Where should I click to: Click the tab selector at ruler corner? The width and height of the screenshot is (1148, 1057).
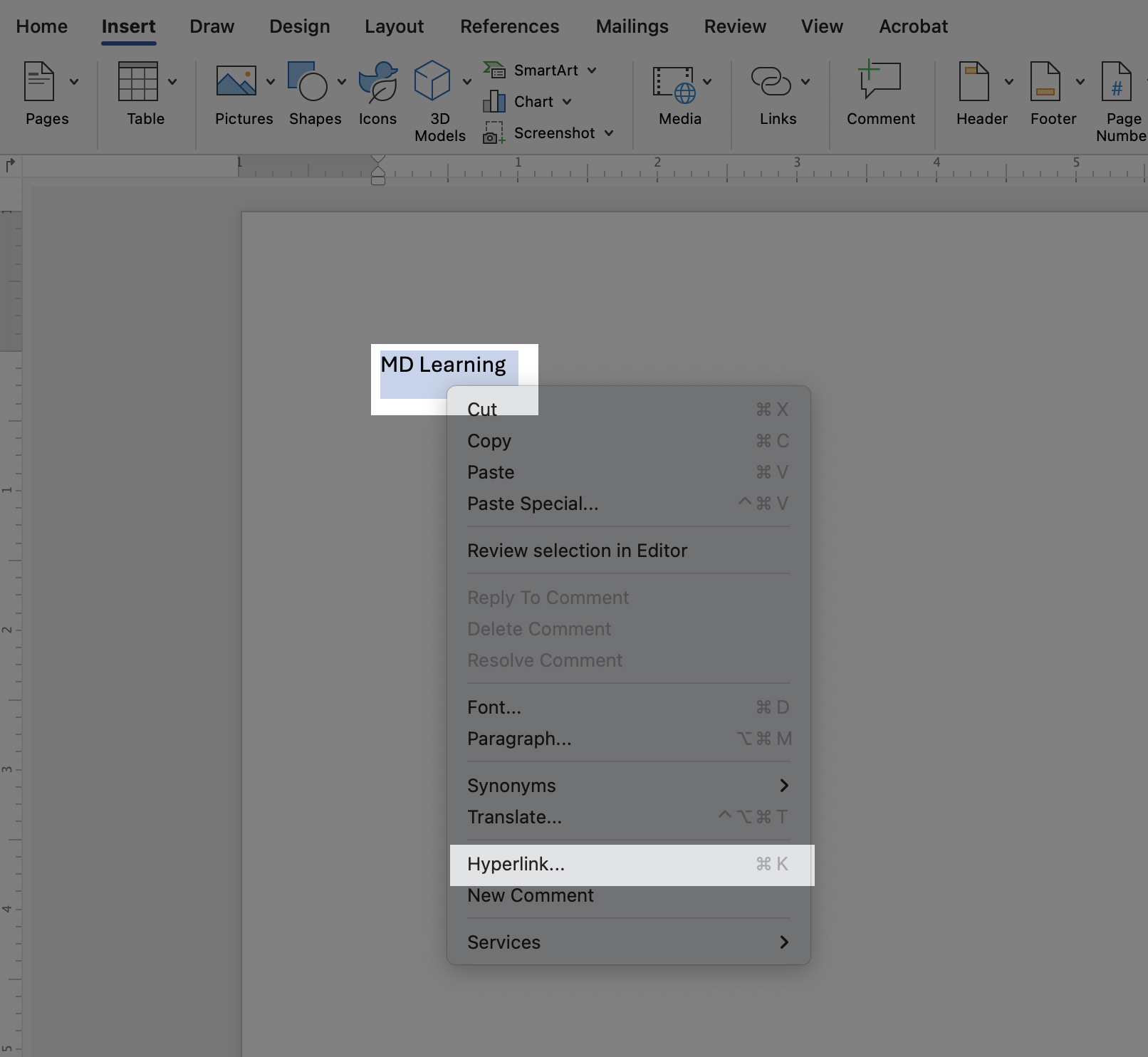coord(10,165)
